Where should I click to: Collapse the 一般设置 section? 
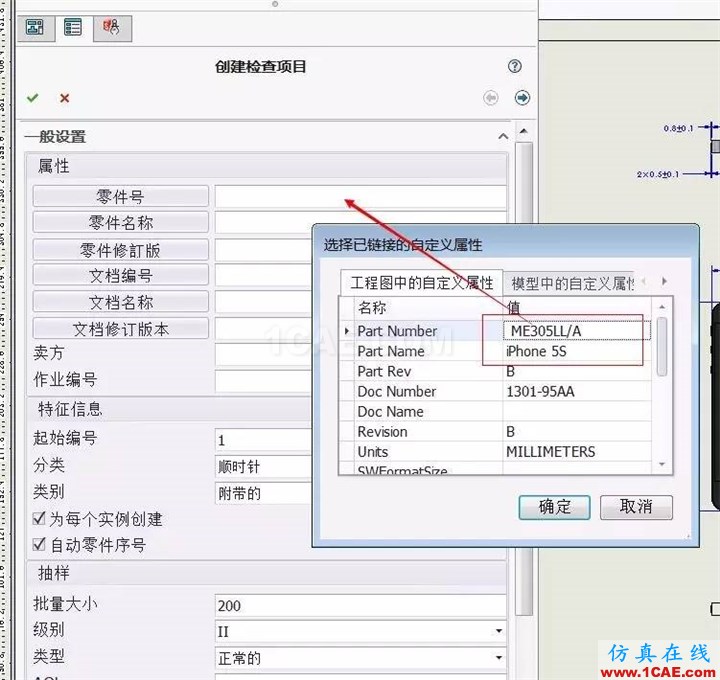503,136
